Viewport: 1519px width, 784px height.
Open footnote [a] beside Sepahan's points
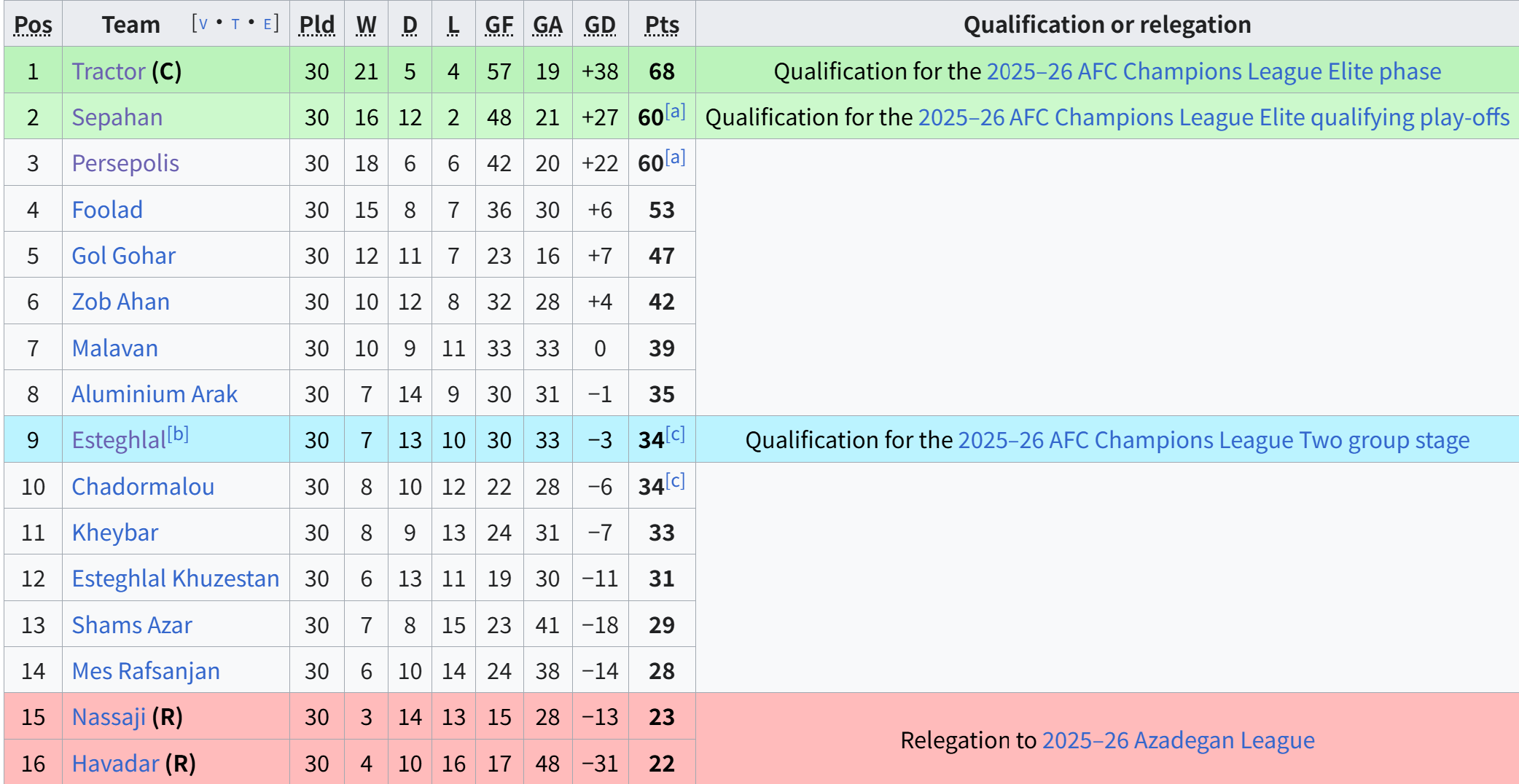pyautogui.click(x=675, y=111)
